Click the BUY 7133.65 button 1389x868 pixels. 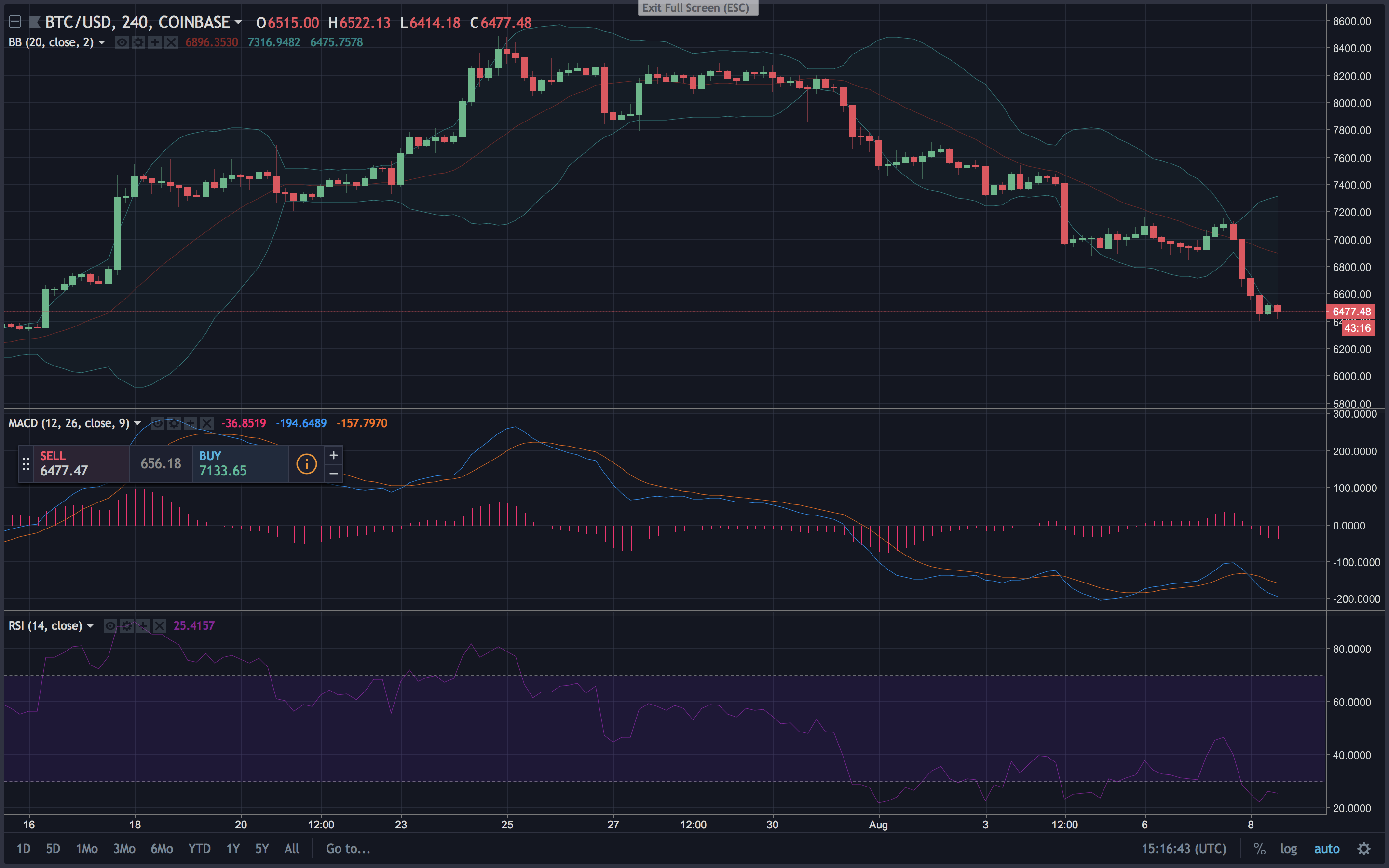coord(240,464)
